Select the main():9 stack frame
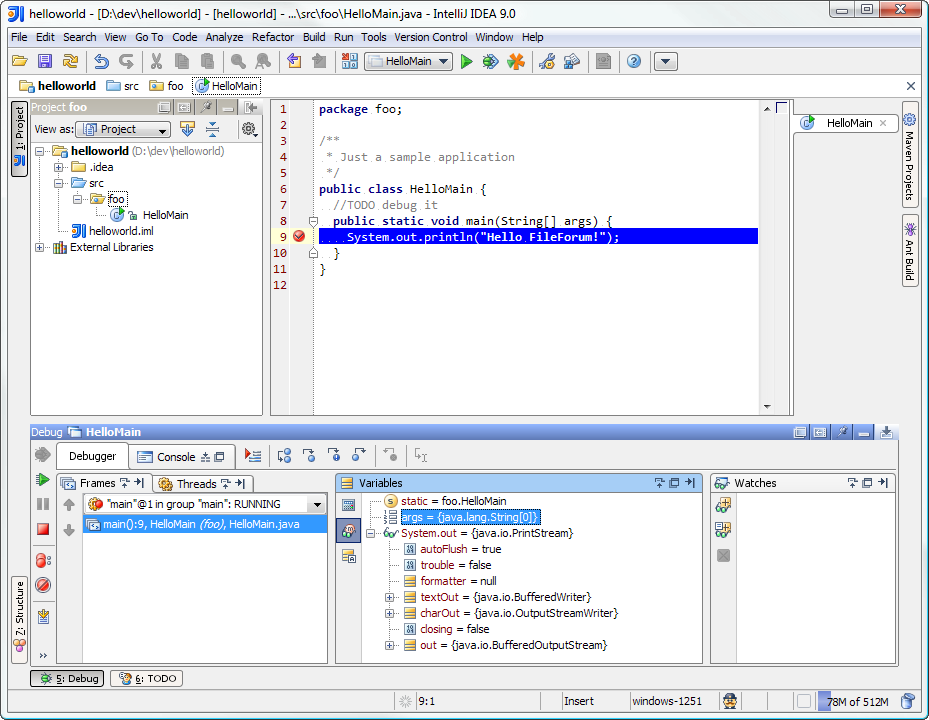The image size is (929, 720). tap(205, 524)
